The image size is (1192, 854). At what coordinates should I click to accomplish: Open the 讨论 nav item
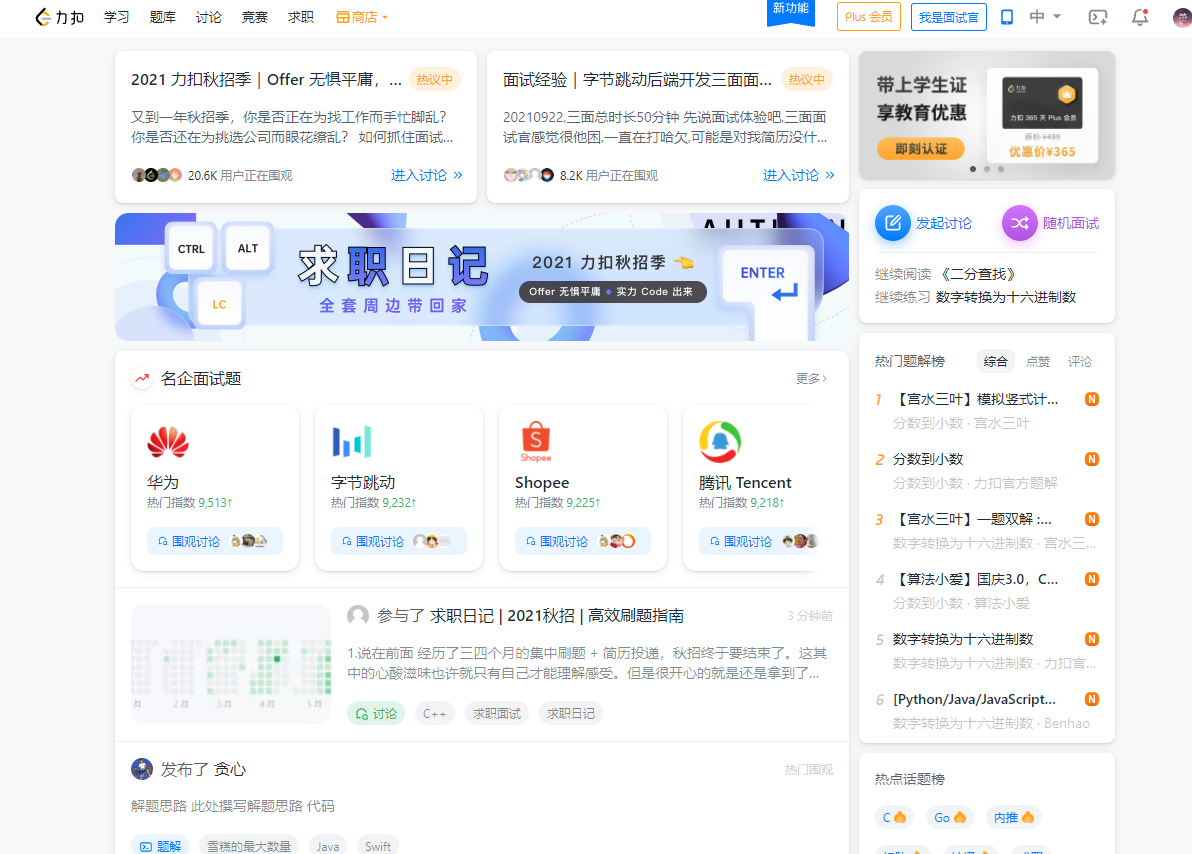point(208,17)
